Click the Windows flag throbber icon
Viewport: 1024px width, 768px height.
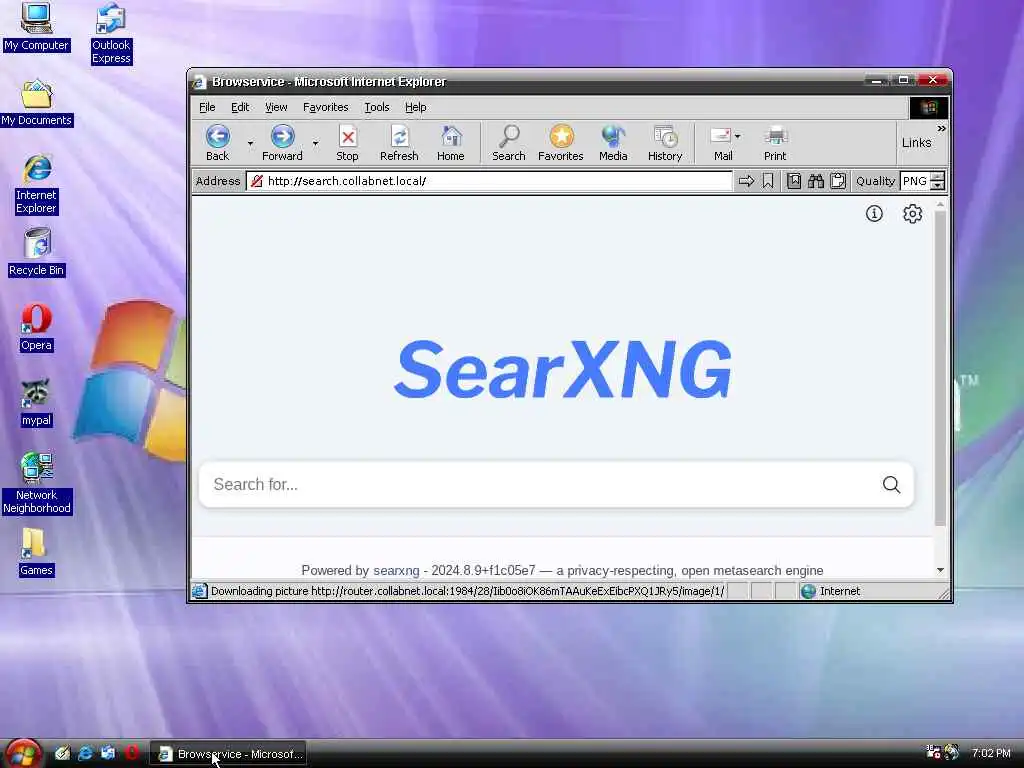point(929,108)
